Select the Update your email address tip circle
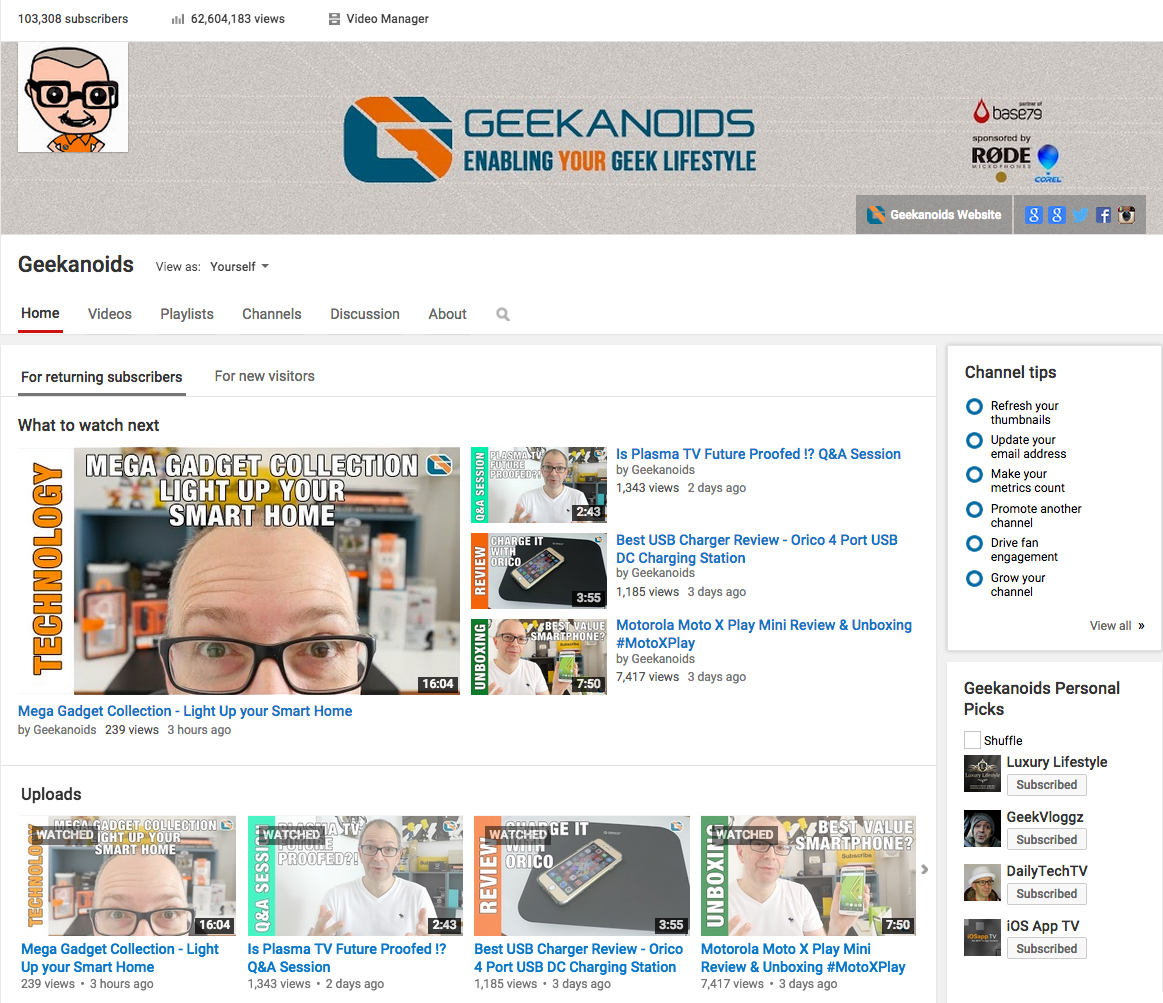1163x1003 pixels. pyautogui.click(x=974, y=441)
